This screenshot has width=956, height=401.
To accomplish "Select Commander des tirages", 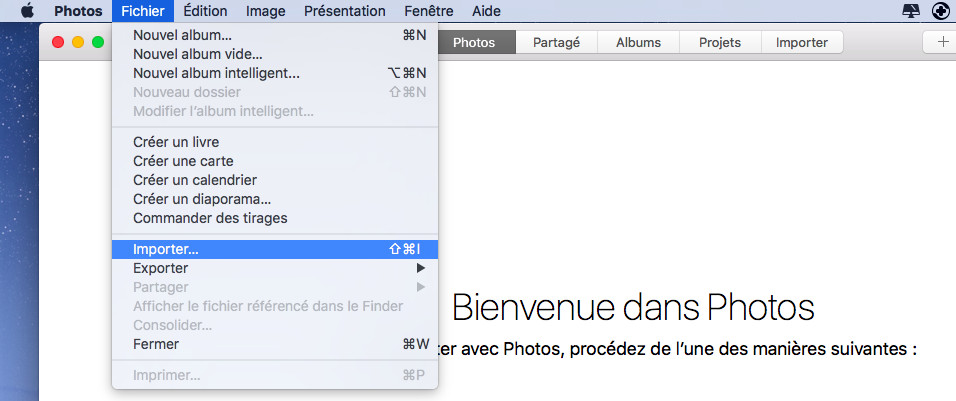I will pos(275,218).
